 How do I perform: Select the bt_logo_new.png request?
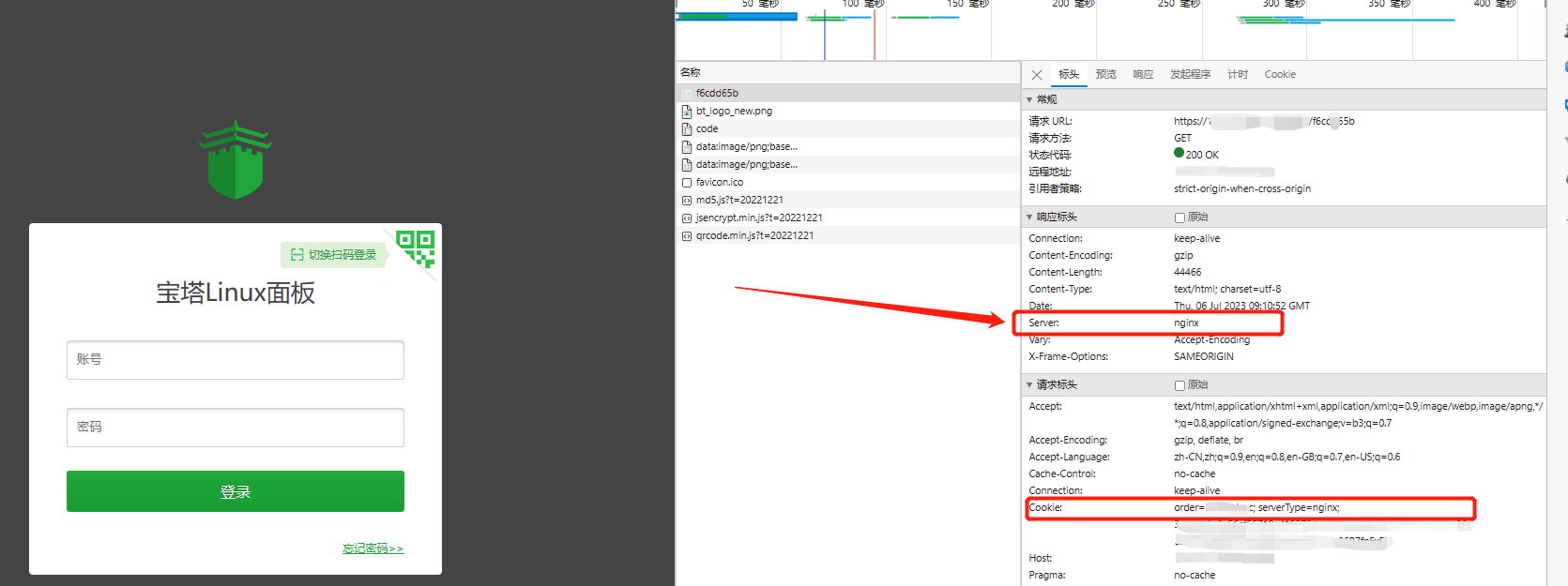[x=848, y=111]
